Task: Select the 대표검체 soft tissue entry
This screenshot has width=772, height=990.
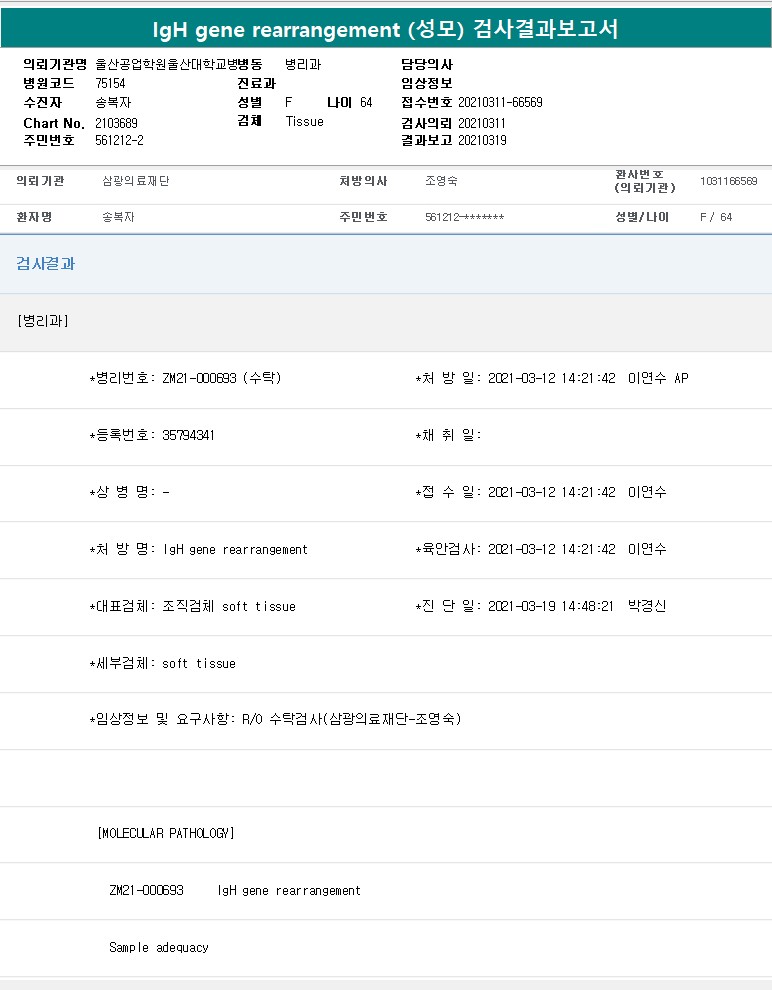Action: 193,606
